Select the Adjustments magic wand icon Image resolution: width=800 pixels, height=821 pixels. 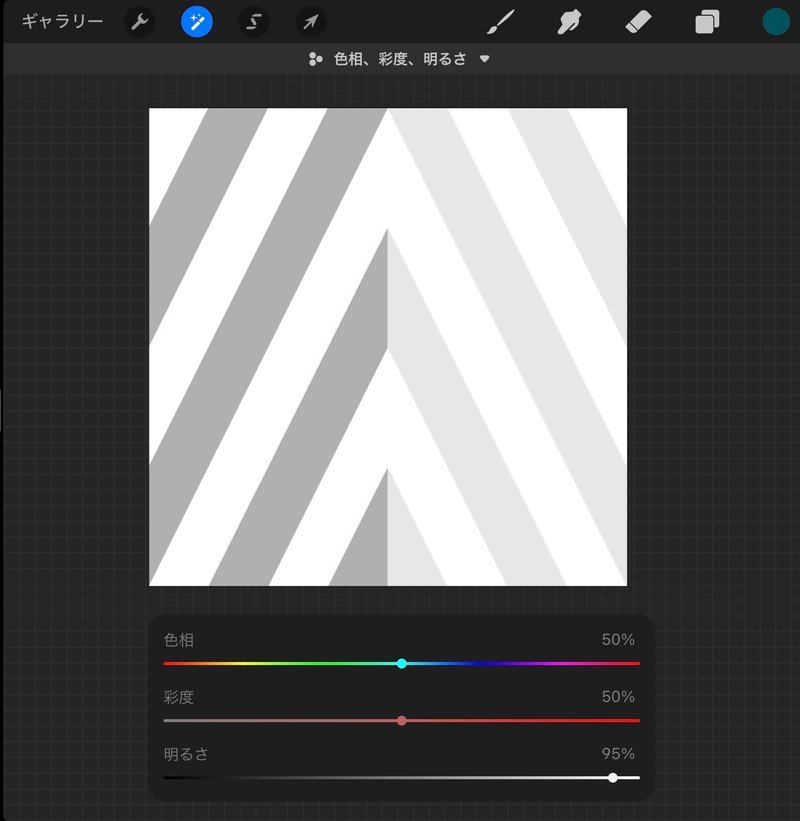point(196,22)
